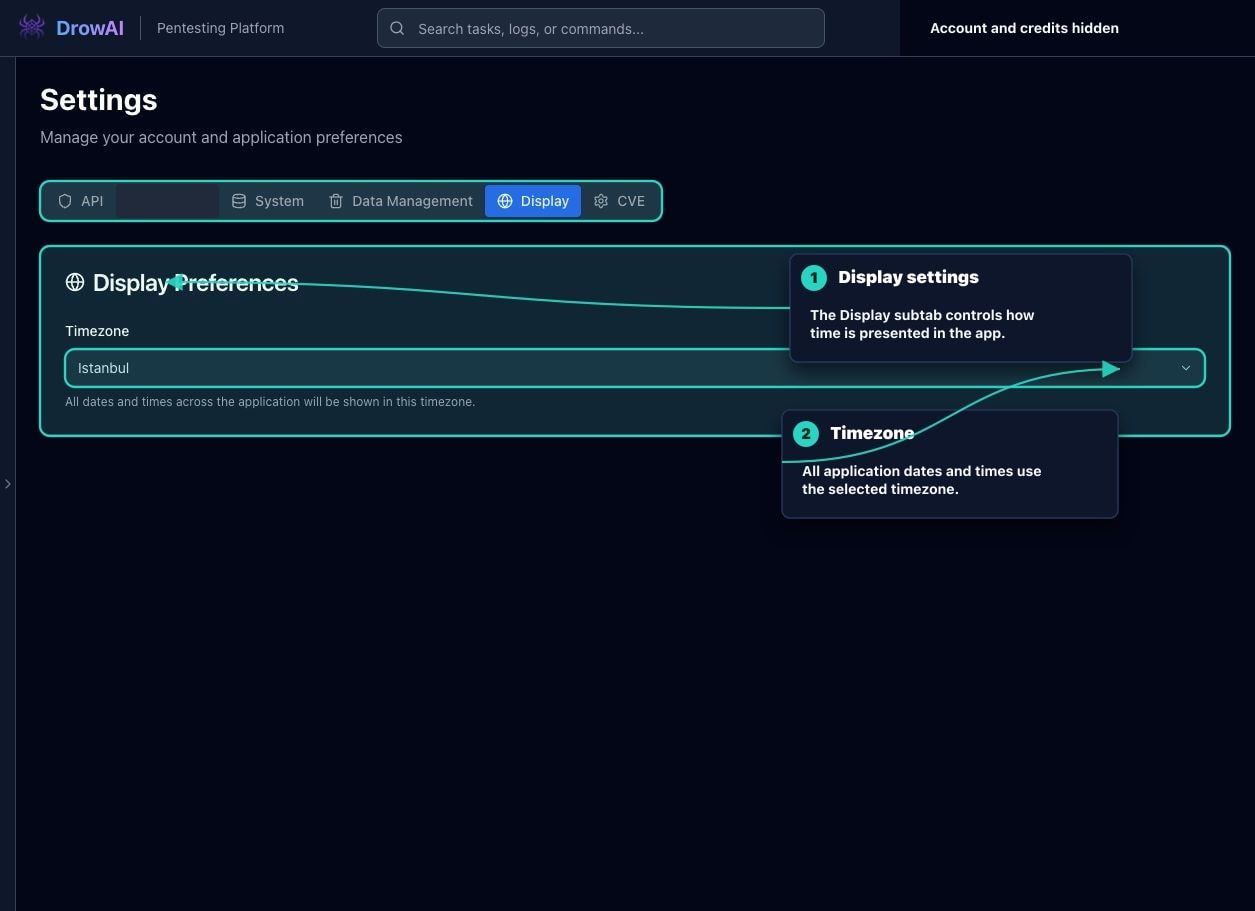Click the Pentesting Platform label
The height and width of the screenshot is (911, 1255).
(220, 28)
